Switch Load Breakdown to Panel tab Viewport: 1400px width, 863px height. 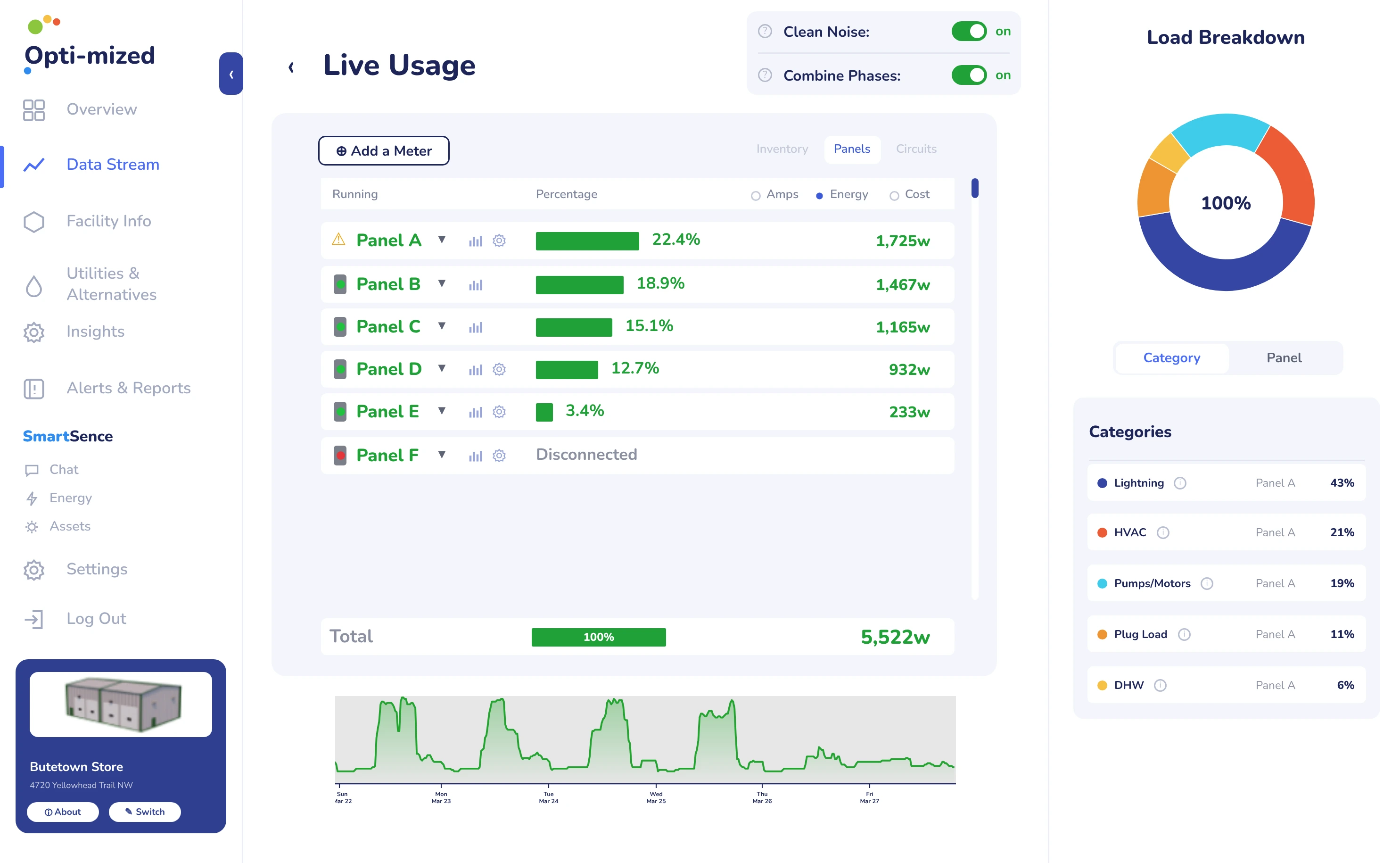click(x=1284, y=358)
